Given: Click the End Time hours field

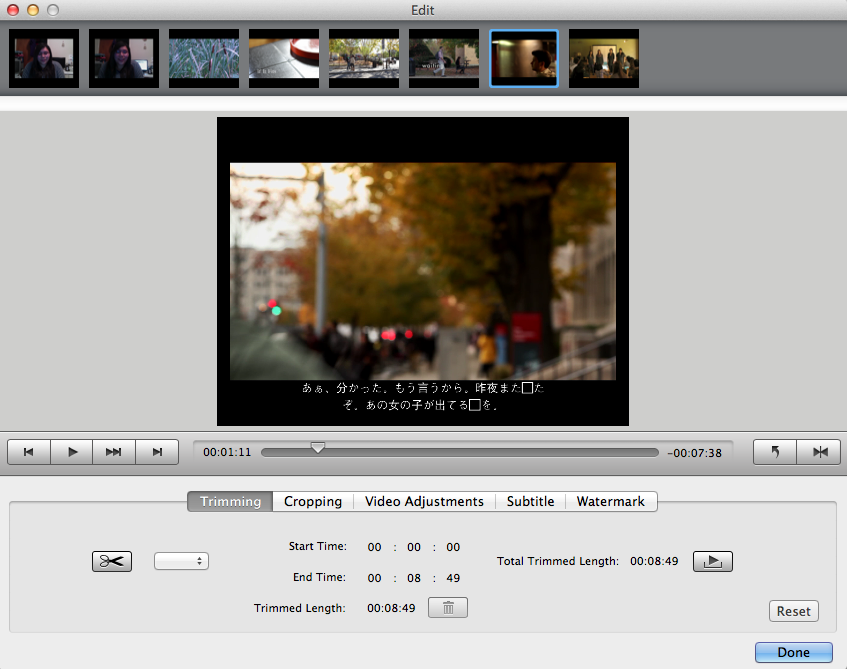Looking at the screenshot, I should pyautogui.click(x=374, y=578).
